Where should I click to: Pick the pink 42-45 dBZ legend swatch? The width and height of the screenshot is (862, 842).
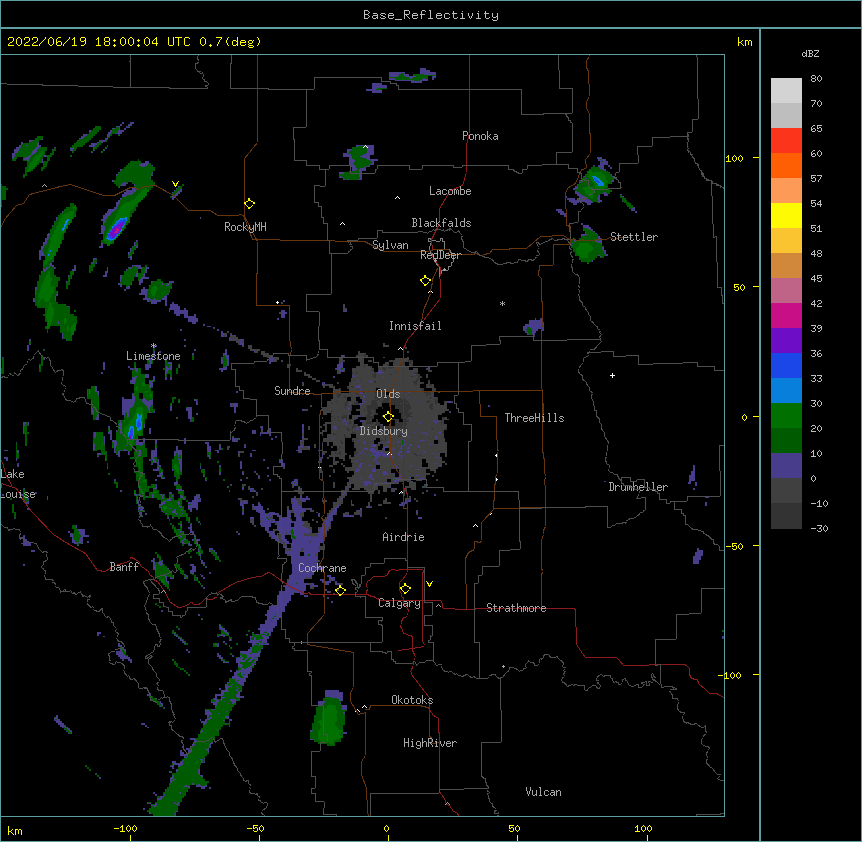[x=786, y=290]
